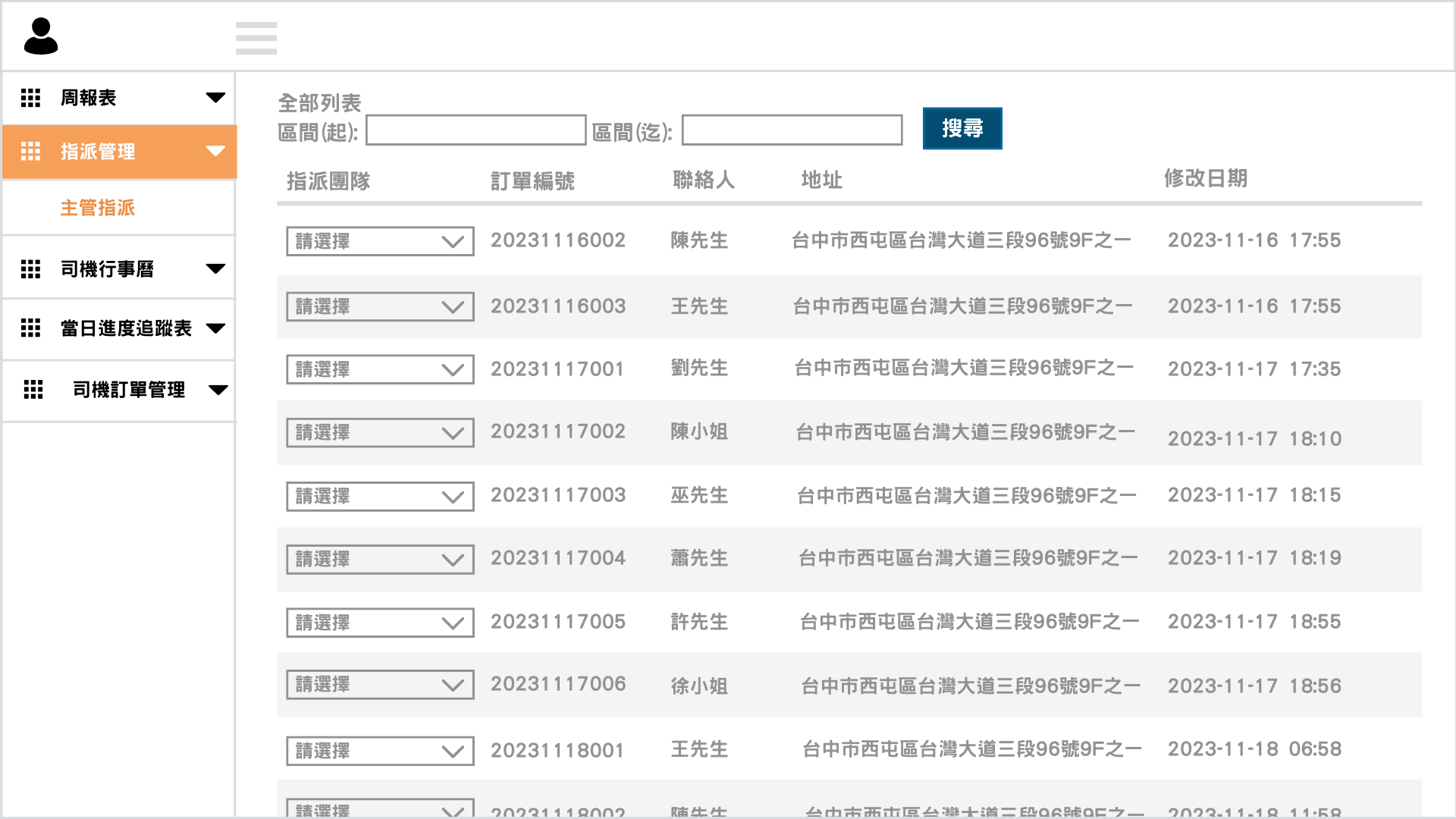Select order number 20231117001
The image size is (1456, 819).
pos(557,369)
